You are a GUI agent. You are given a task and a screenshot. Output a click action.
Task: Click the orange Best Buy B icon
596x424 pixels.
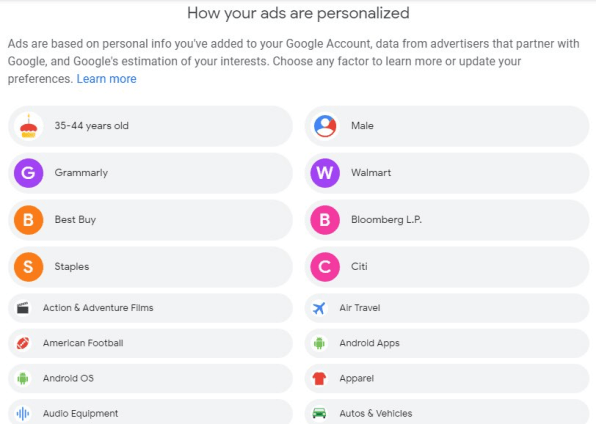point(29,220)
